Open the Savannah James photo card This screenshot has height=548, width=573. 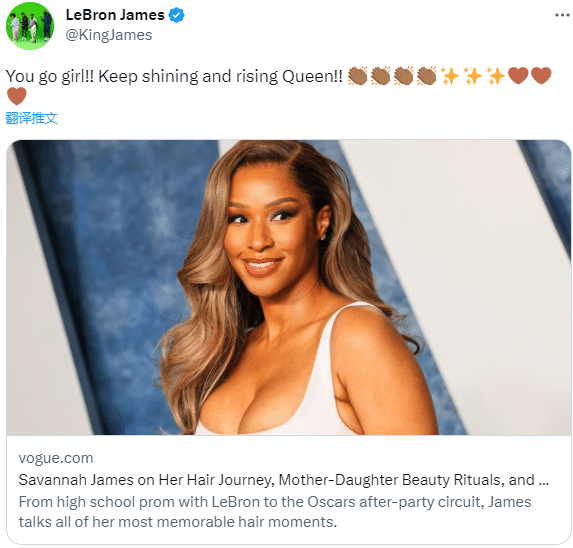tap(288, 288)
